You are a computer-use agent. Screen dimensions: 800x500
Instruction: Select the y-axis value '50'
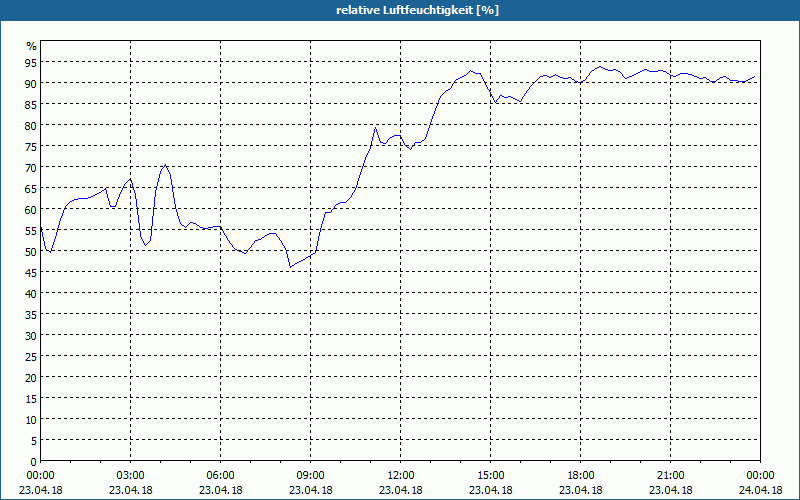click(31, 252)
